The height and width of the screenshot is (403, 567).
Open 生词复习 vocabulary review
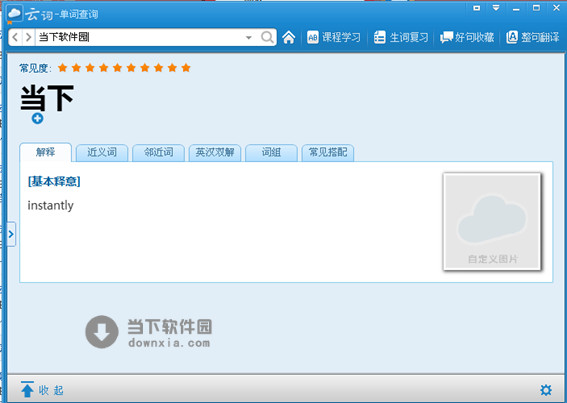pos(401,37)
